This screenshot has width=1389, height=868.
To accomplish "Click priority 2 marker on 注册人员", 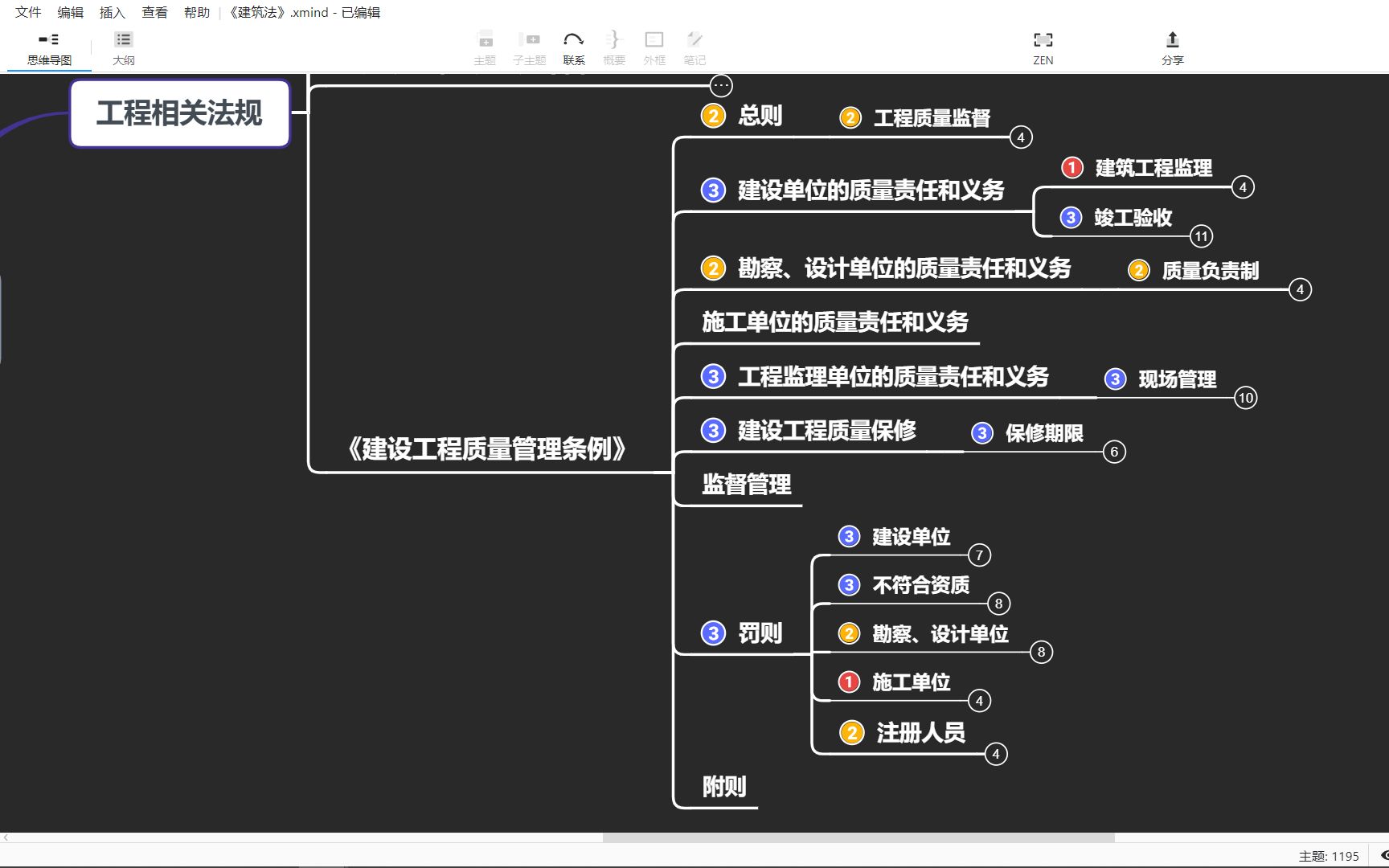I will click(851, 733).
